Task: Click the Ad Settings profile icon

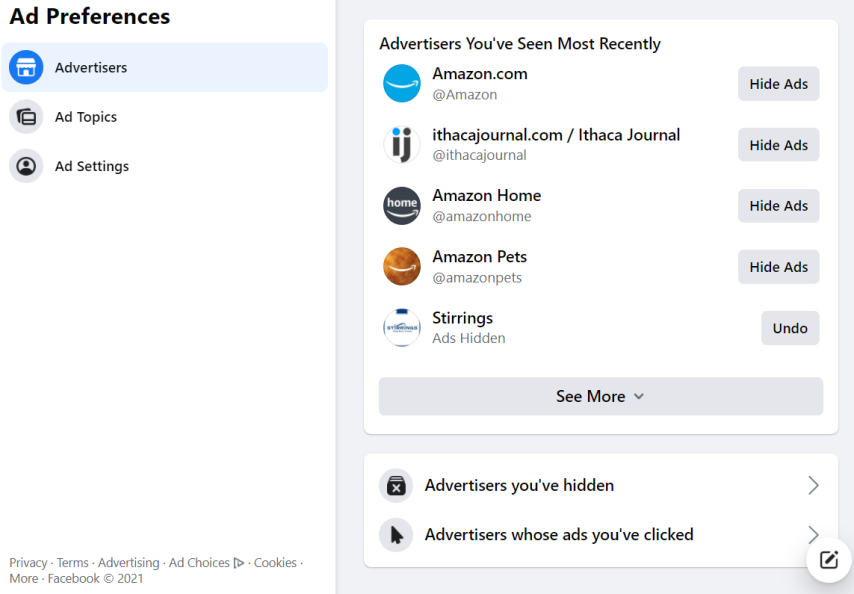Action: coord(26,166)
